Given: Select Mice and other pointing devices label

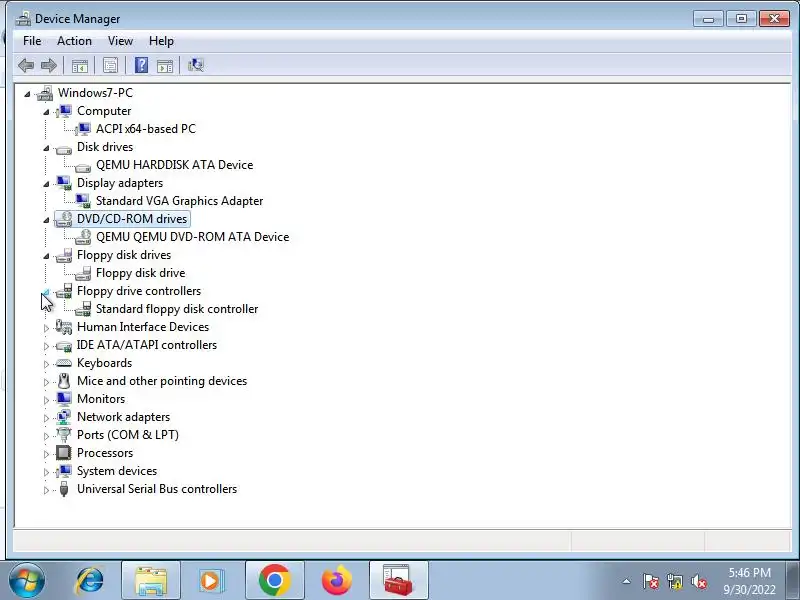Looking at the screenshot, I should click(162, 381).
